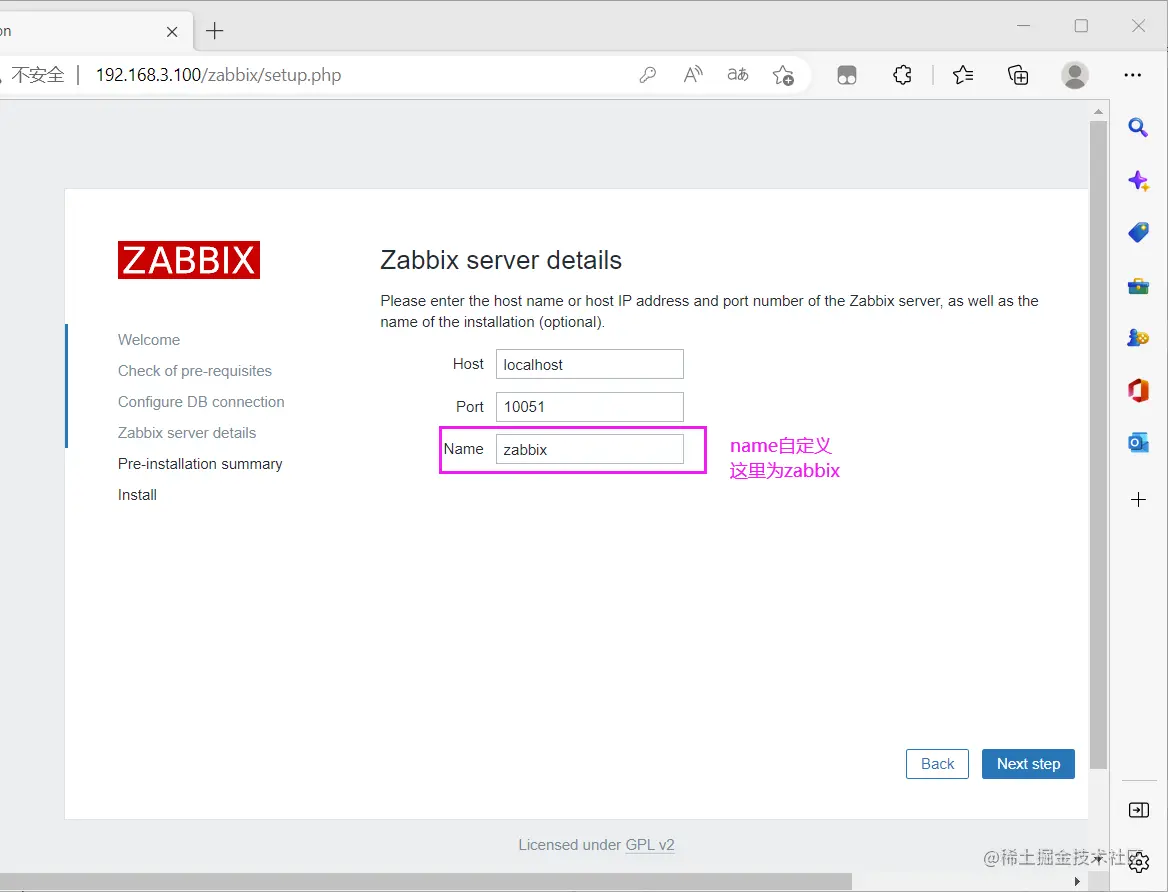Select Zabbix server details step

[x=187, y=433]
